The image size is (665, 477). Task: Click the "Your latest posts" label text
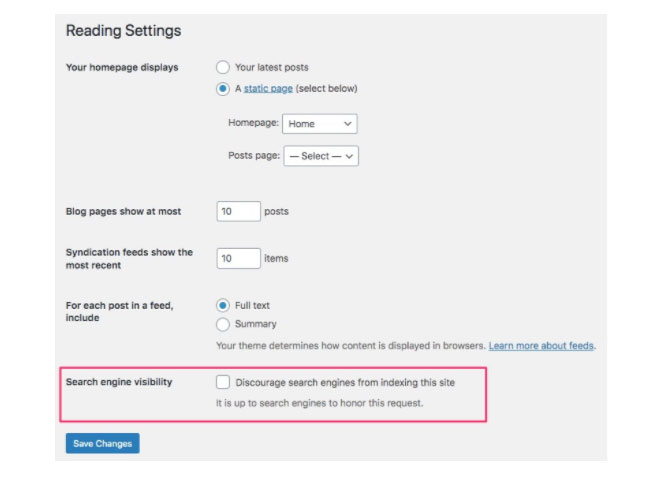pyautogui.click(x=271, y=67)
